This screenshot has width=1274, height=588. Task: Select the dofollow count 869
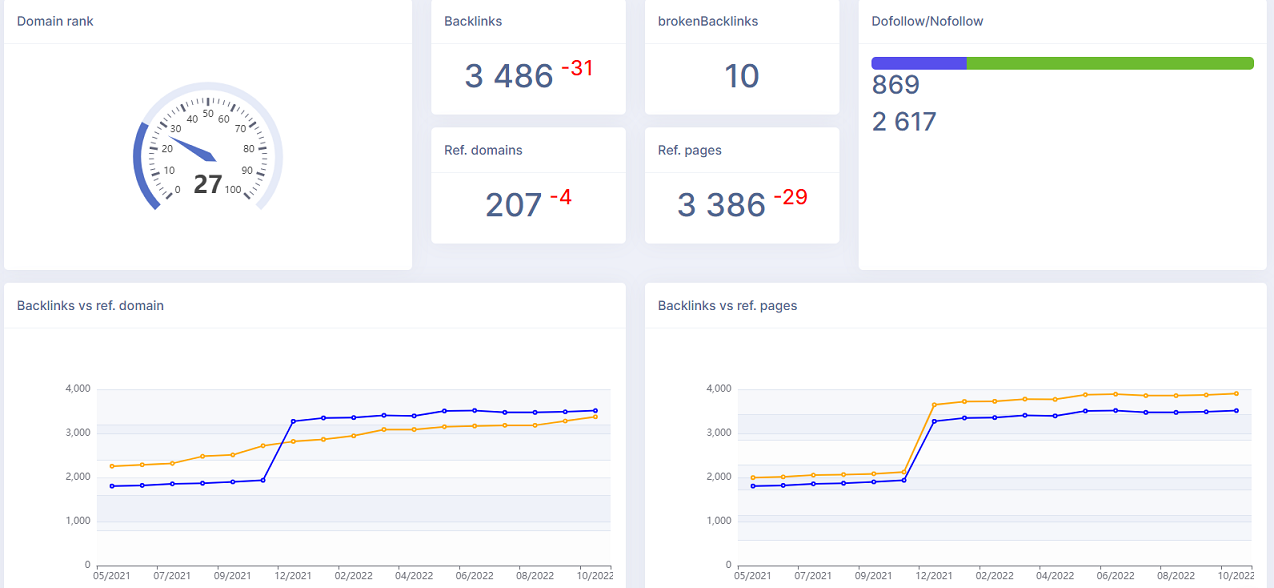tap(895, 84)
